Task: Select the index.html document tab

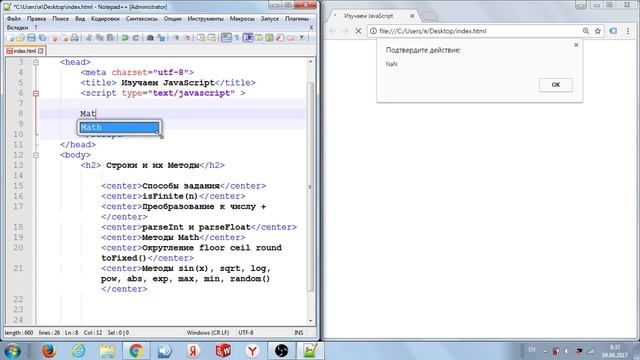Action: pyautogui.click(x=24, y=51)
